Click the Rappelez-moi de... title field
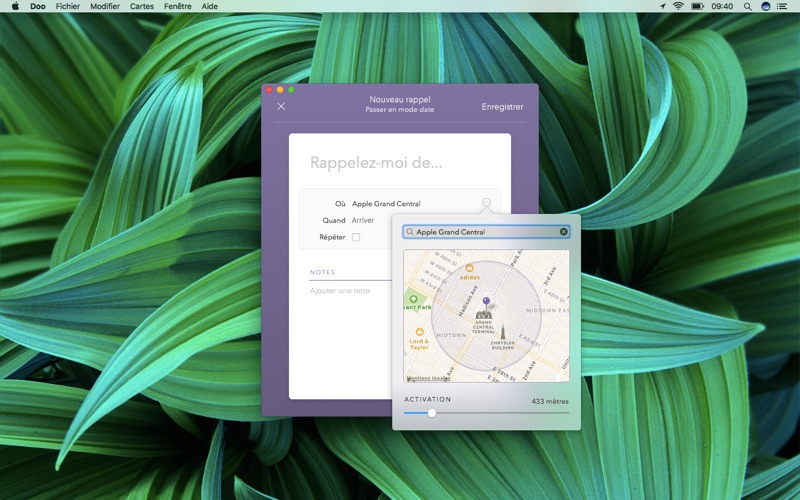The width and height of the screenshot is (800, 500). click(x=376, y=163)
